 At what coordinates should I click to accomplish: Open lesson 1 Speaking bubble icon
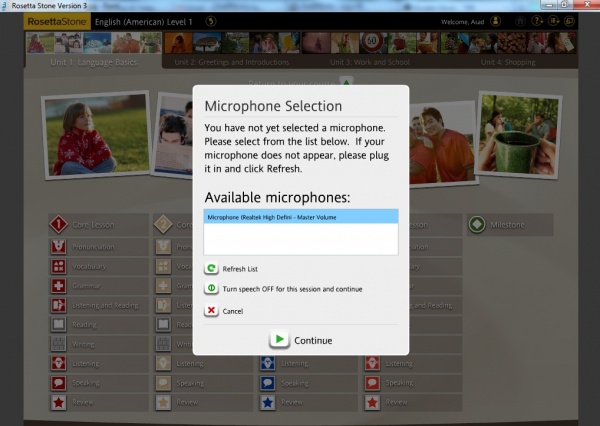pyautogui.click(x=59, y=382)
